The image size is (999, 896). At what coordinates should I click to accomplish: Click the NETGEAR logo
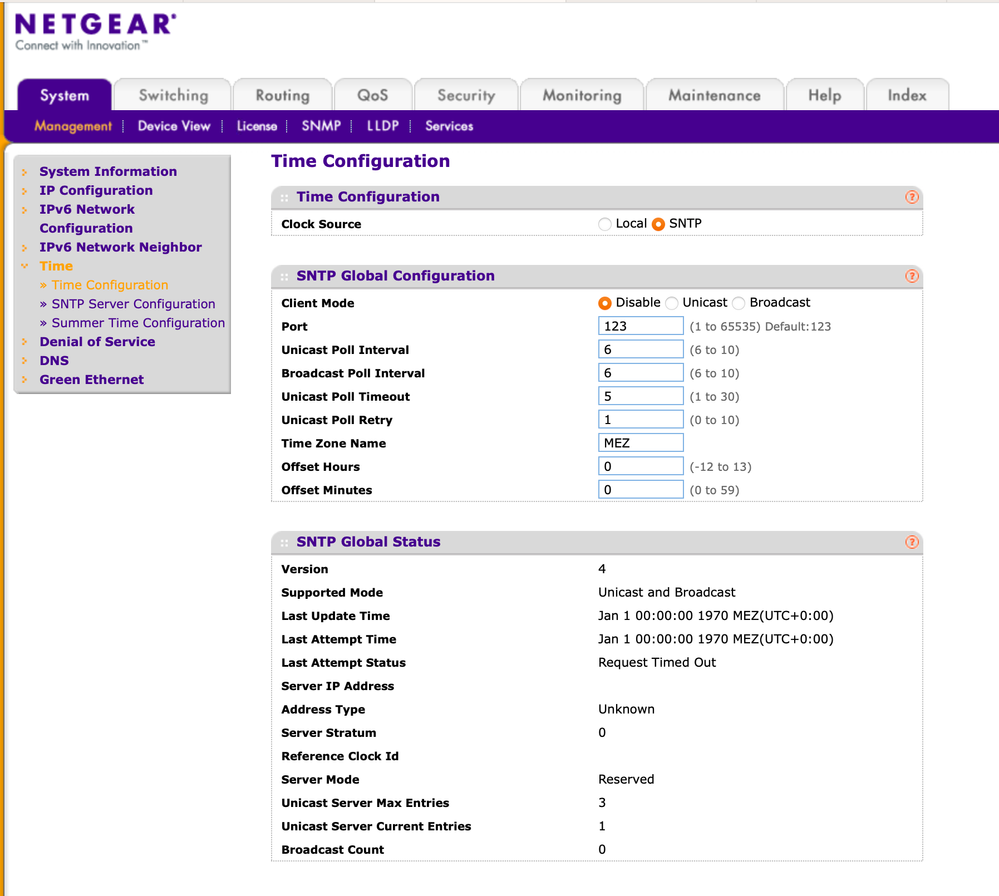point(96,31)
